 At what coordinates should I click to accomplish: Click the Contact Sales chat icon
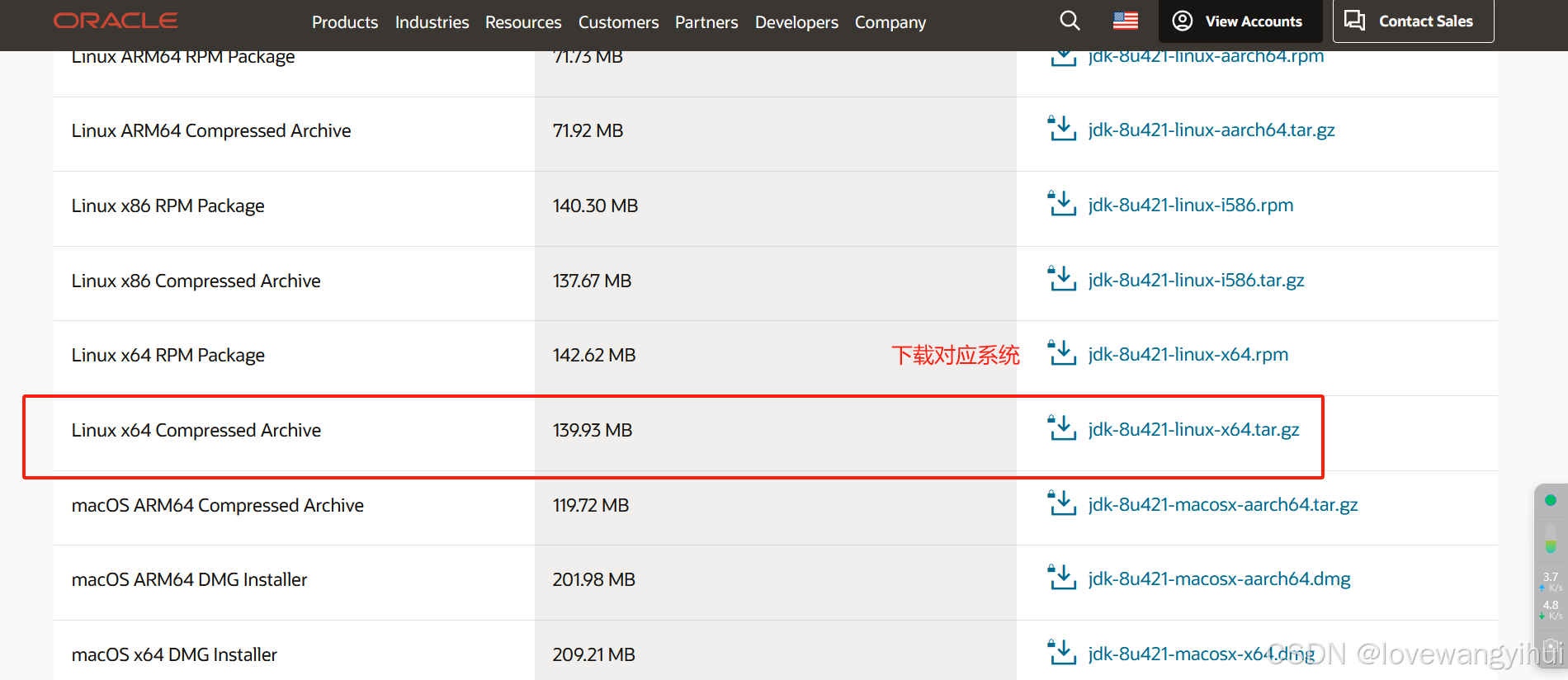tap(1354, 21)
